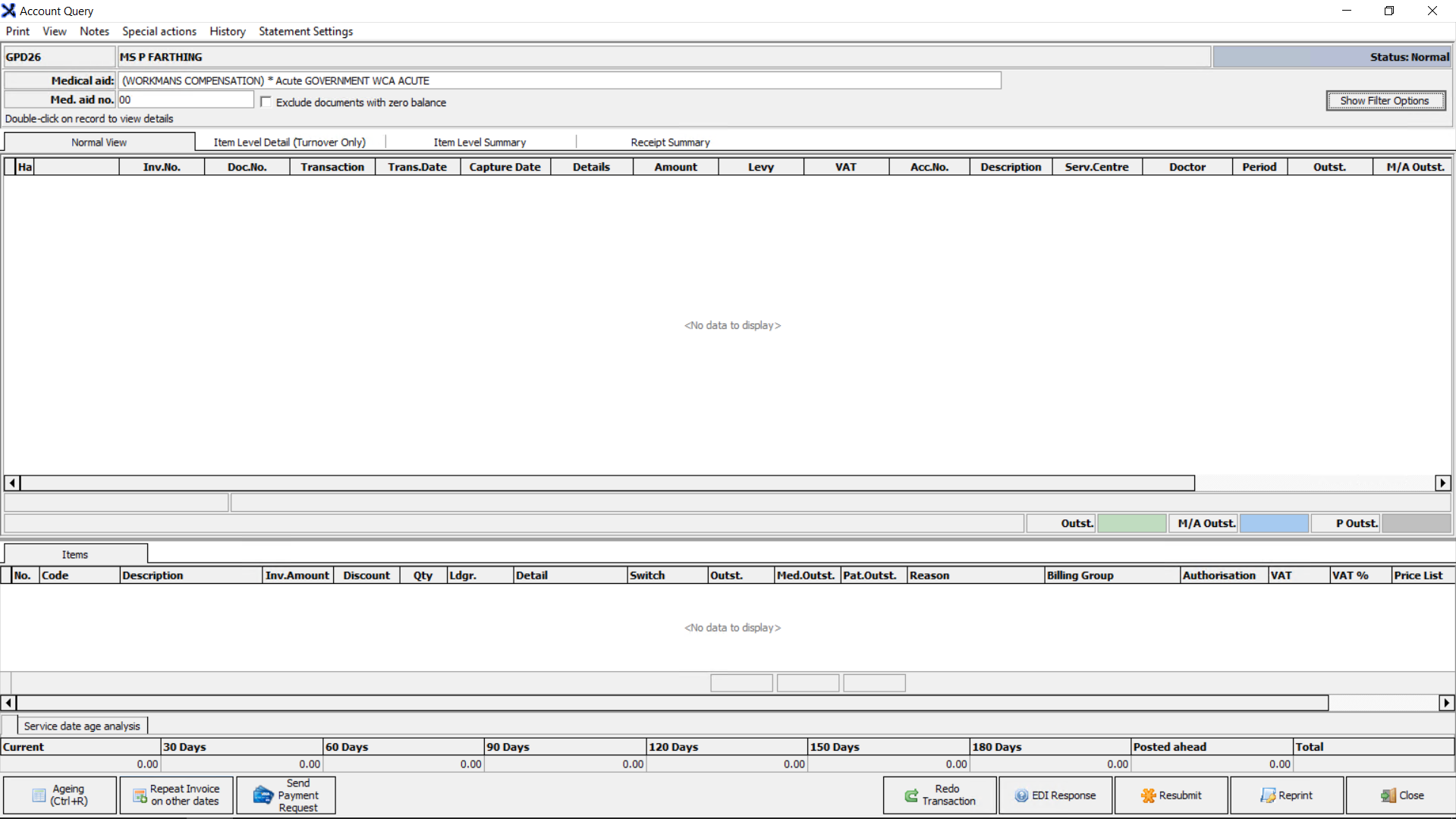Click the Discount column header in Items
Image resolution: width=1456 pixels, height=819 pixels.
(366, 575)
